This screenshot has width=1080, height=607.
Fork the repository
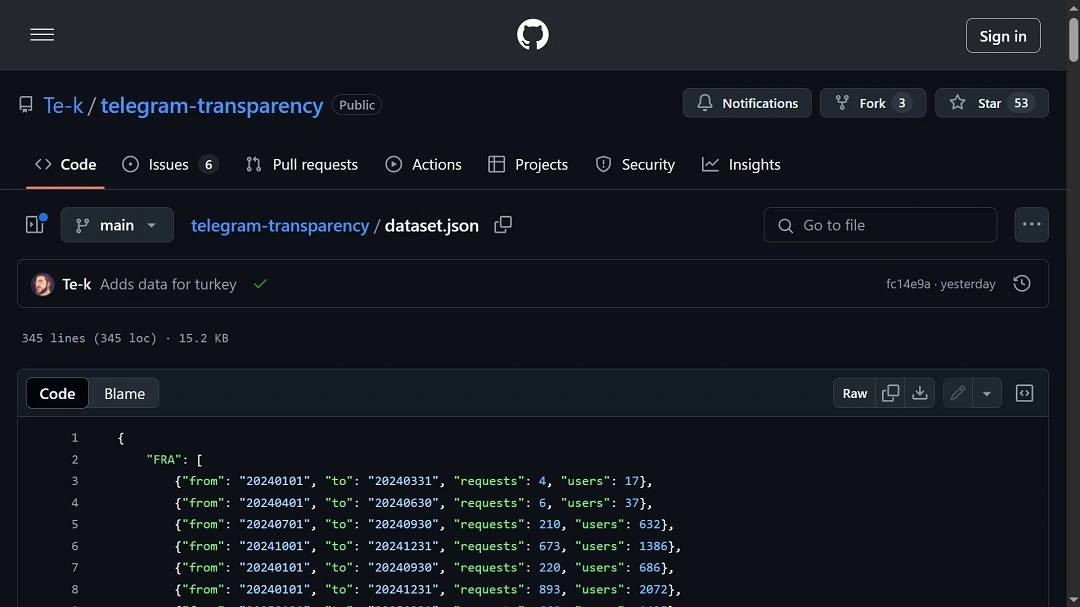coord(873,103)
